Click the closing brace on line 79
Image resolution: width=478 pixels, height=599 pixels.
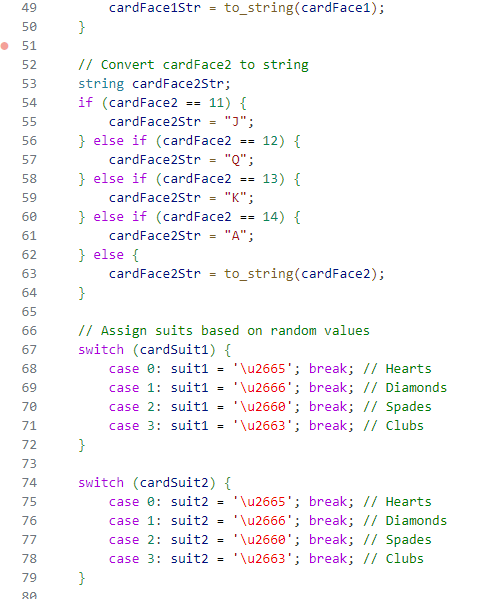[82, 578]
